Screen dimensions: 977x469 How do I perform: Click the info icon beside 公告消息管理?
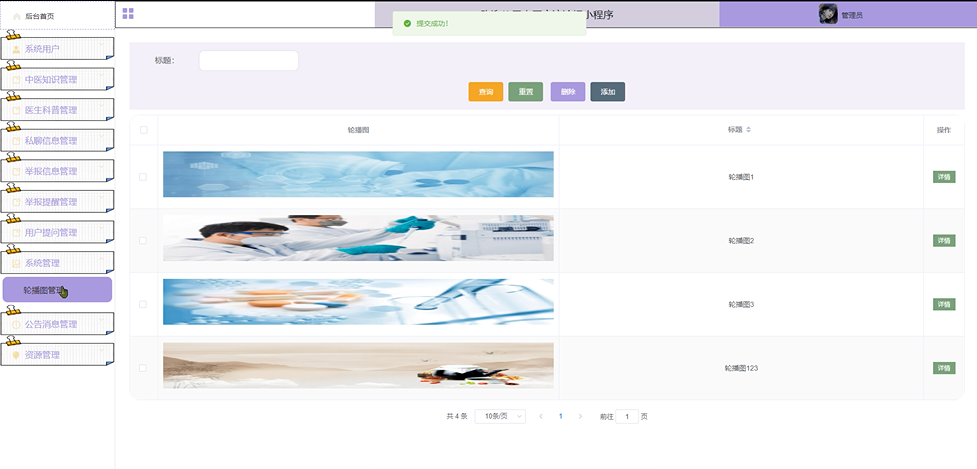[x=16, y=325]
